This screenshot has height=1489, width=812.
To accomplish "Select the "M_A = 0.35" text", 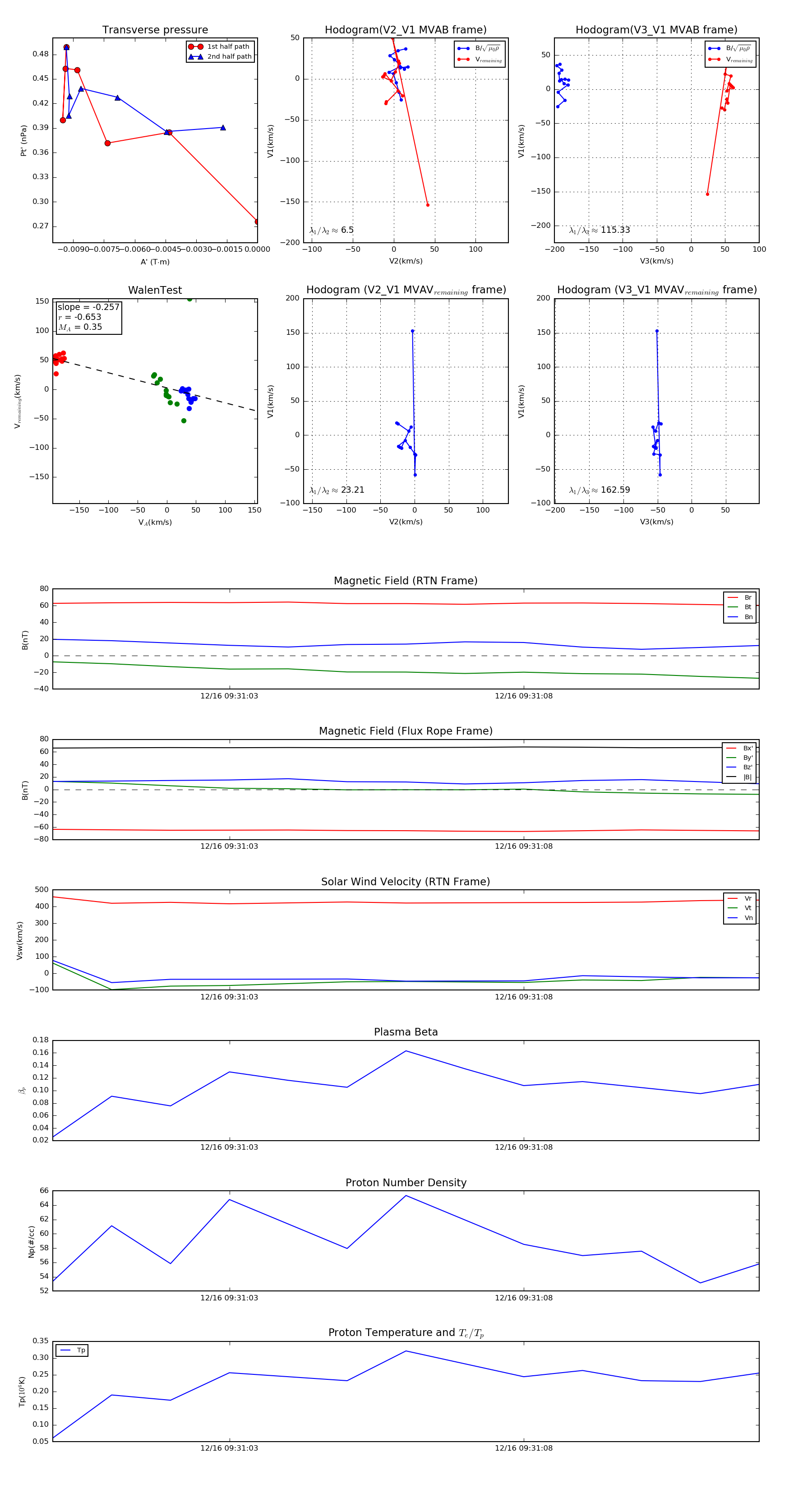I will (x=80, y=327).
